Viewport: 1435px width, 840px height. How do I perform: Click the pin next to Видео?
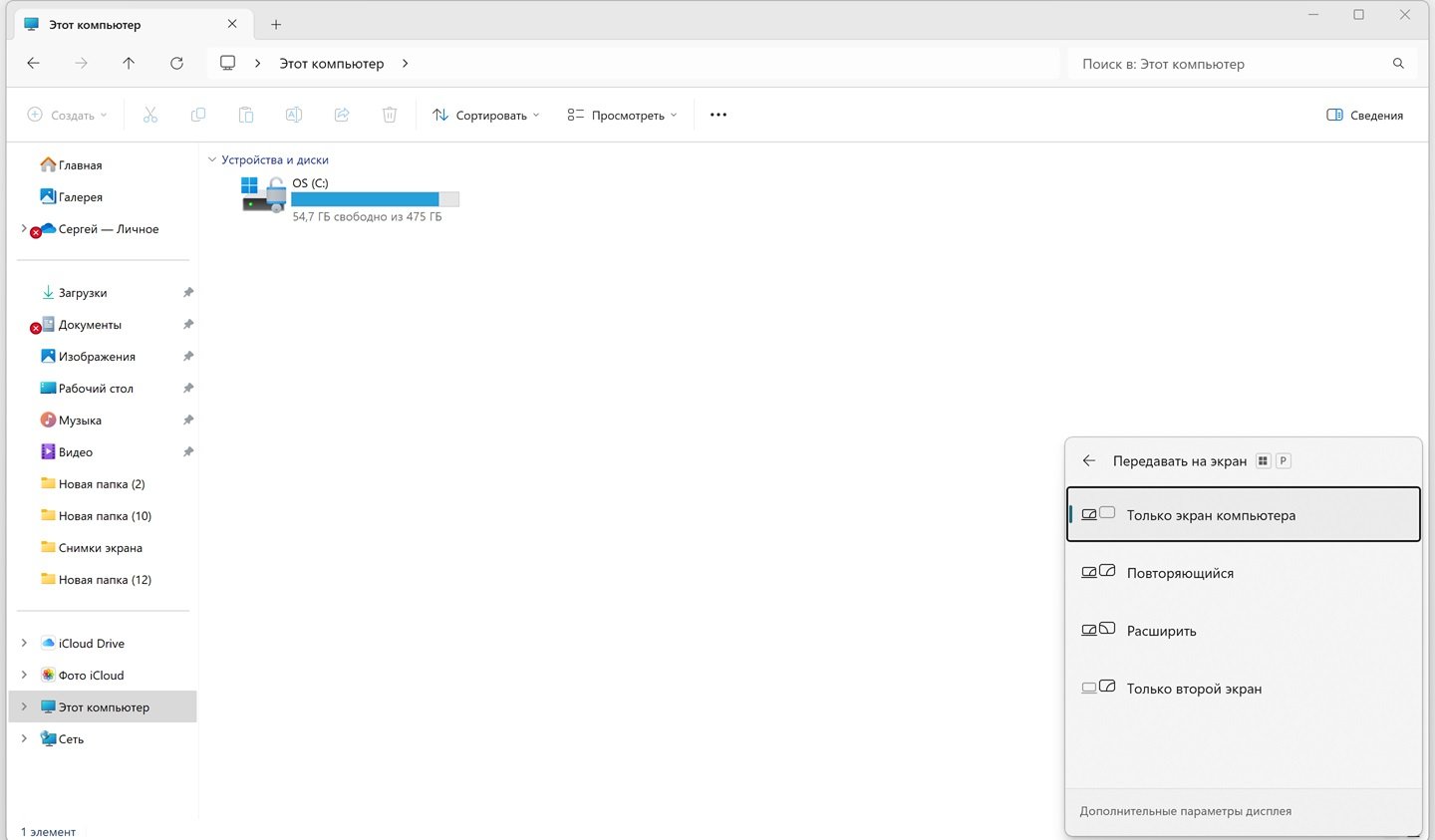[188, 452]
